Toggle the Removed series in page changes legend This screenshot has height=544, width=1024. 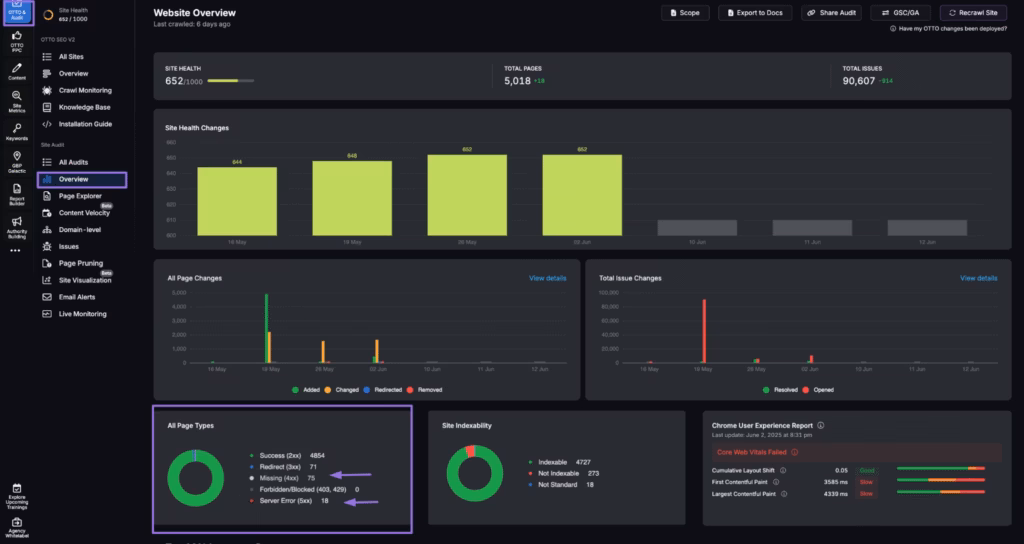[426, 390]
